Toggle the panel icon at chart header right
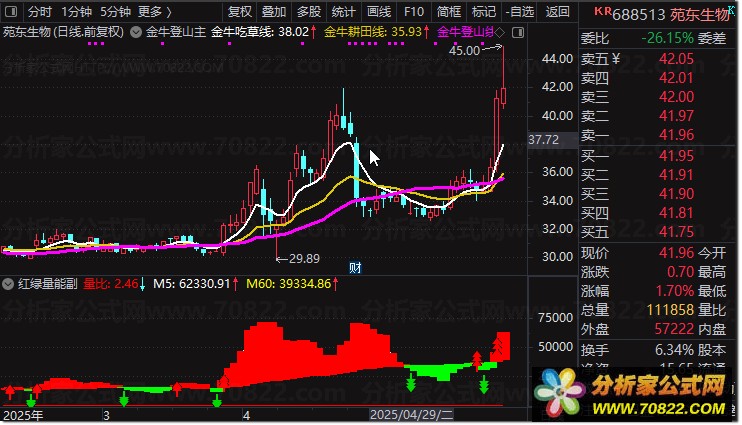Image resolution: width=742 pixels, height=425 pixels. (518, 32)
